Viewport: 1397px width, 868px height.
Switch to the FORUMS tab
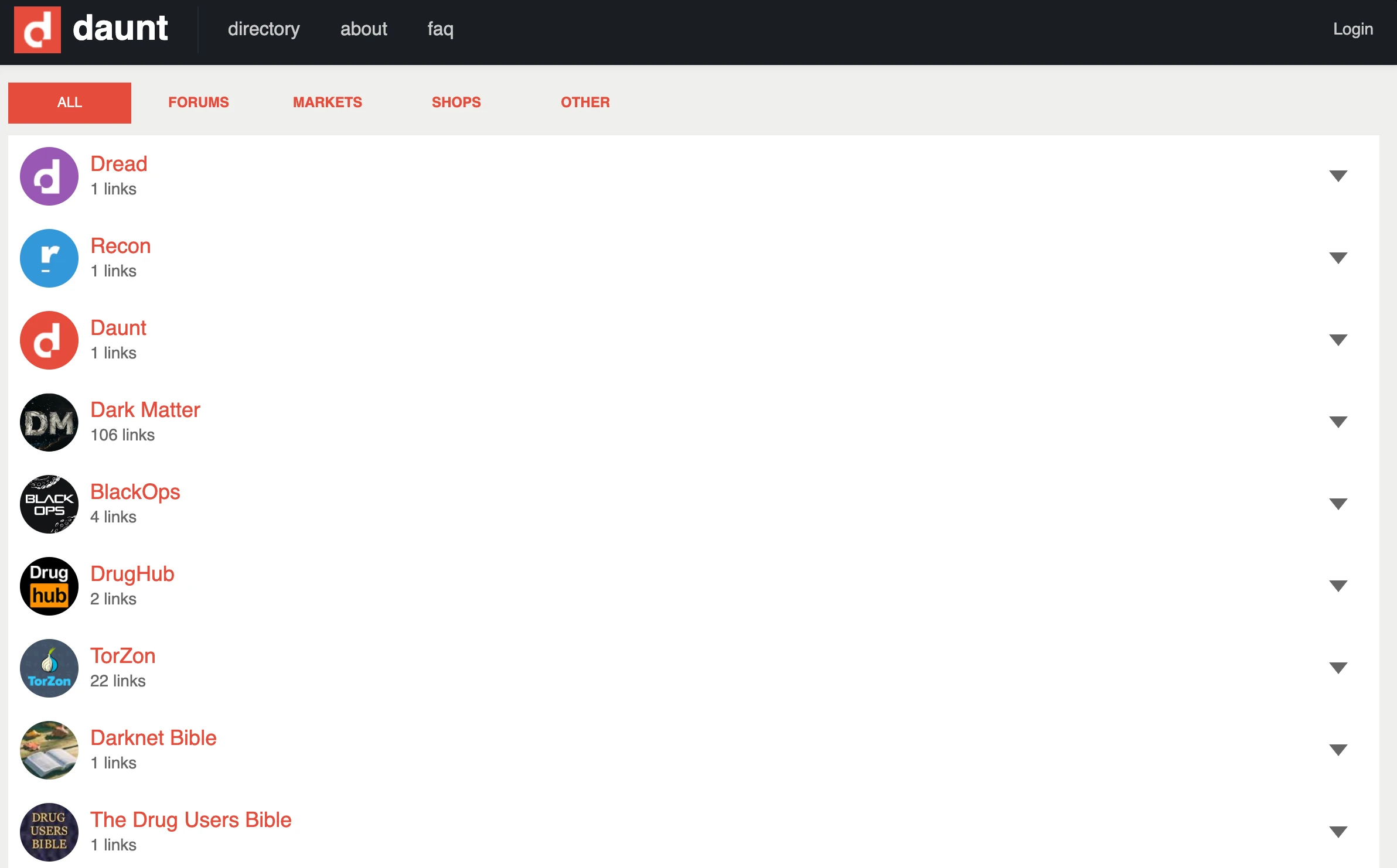[x=199, y=102]
